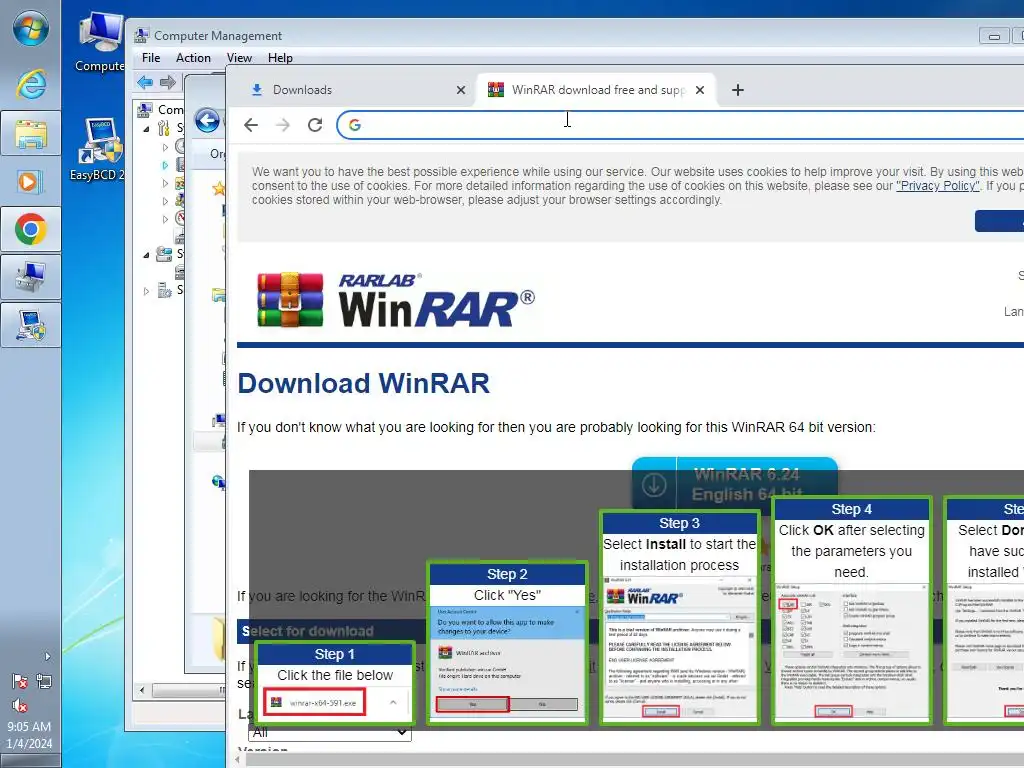This screenshot has width=1024, height=768.
Task: Open the Privacy Policy link
Action: 938,186
